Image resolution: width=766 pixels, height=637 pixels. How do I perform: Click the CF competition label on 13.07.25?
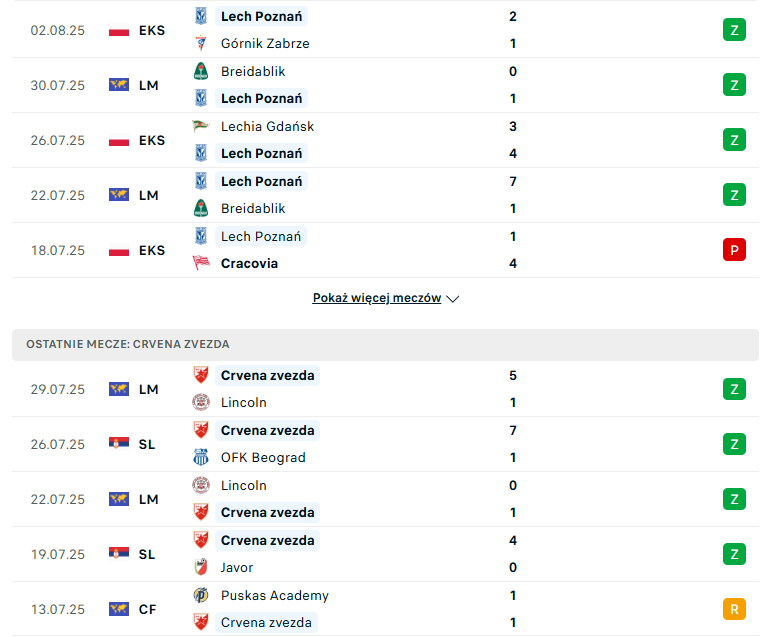click(148, 609)
